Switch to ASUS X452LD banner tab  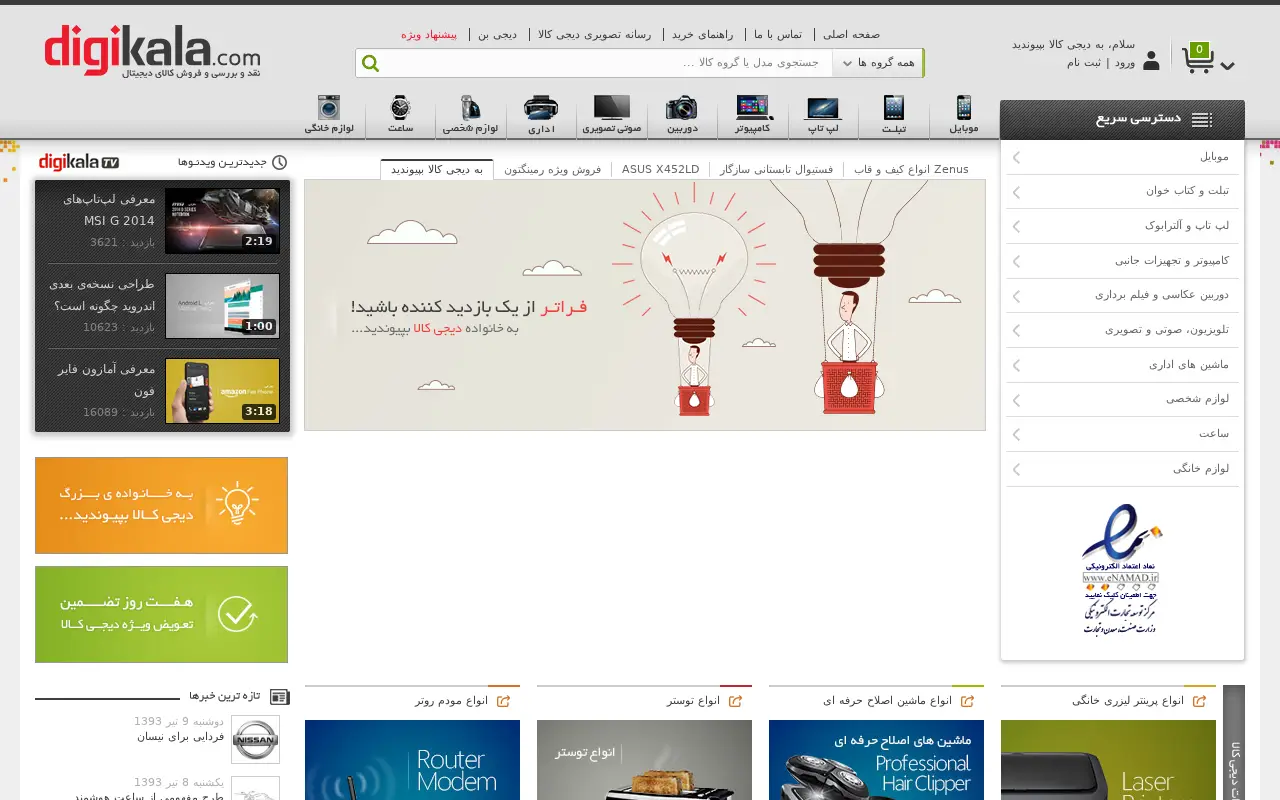(660, 169)
